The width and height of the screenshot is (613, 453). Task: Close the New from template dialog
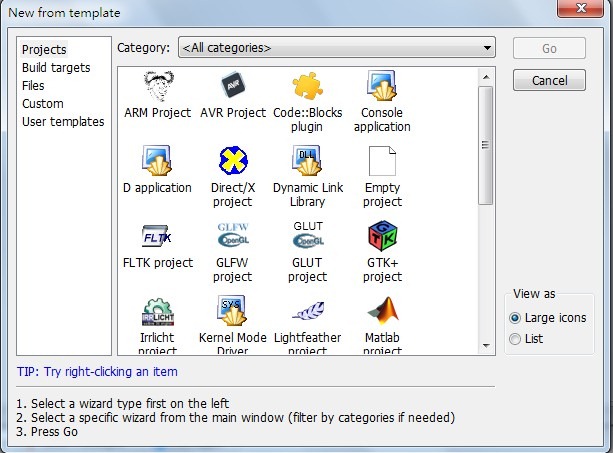coord(581,8)
